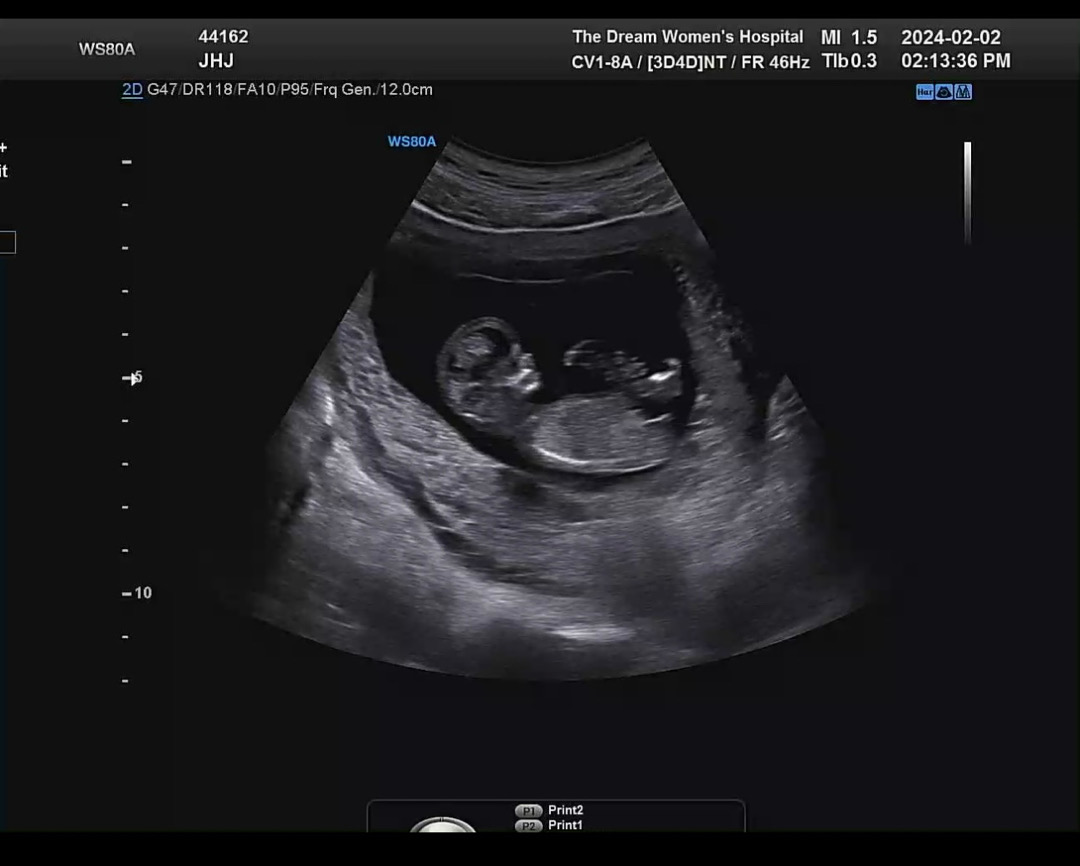Viewport: 1080px width, 866px height.
Task: Click patient ID 44162 in header
Action: (223, 37)
